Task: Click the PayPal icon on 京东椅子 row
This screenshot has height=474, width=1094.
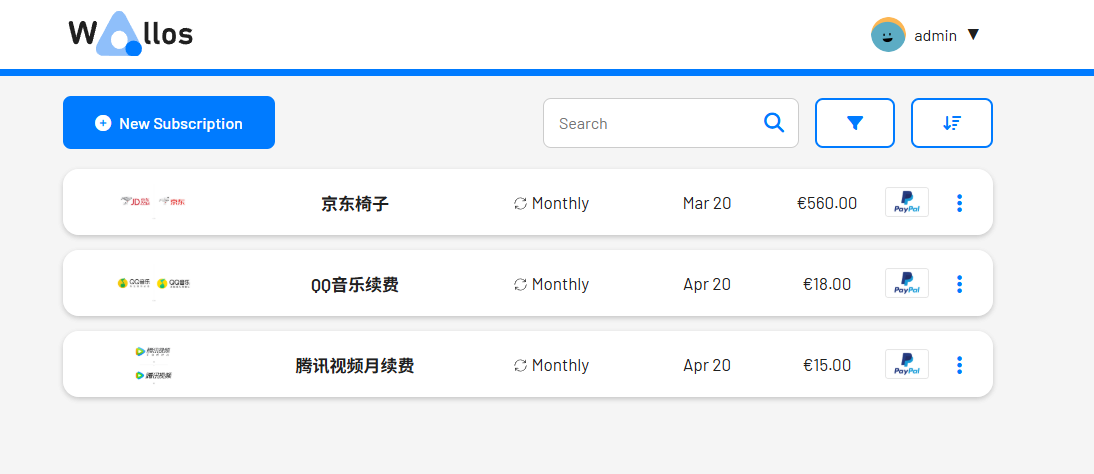Action: [x=906, y=202]
